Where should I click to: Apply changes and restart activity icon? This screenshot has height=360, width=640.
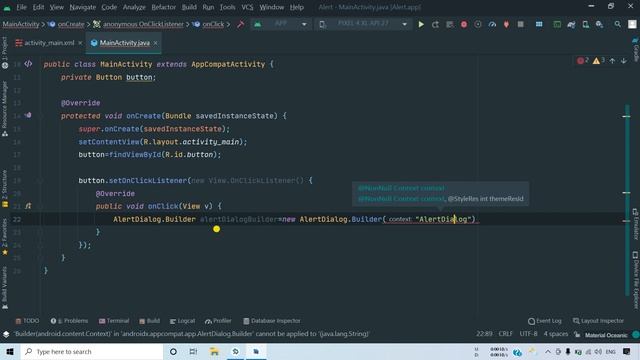coord(435,24)
